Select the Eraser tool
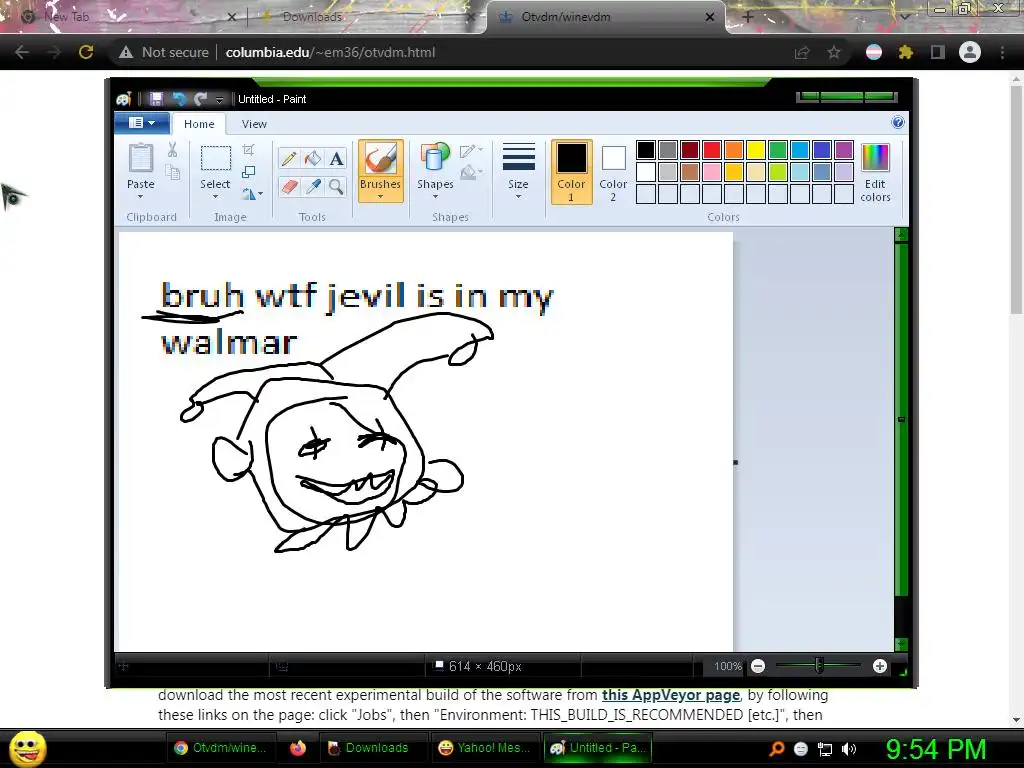Image resolution: width=1024 pixels, height=768 pixels. coord(289,187)
